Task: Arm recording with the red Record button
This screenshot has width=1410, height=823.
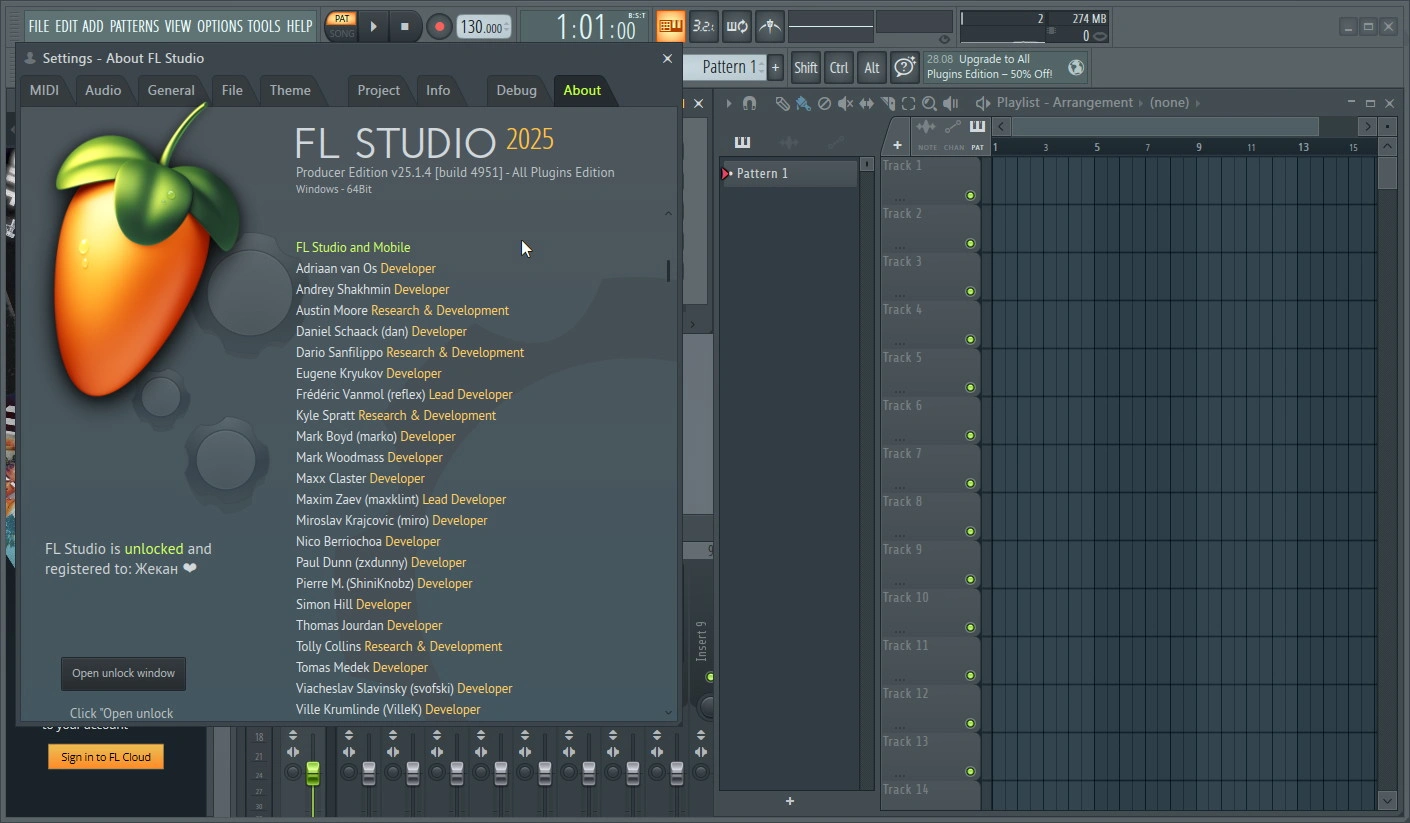Action: tap(438, 27)
